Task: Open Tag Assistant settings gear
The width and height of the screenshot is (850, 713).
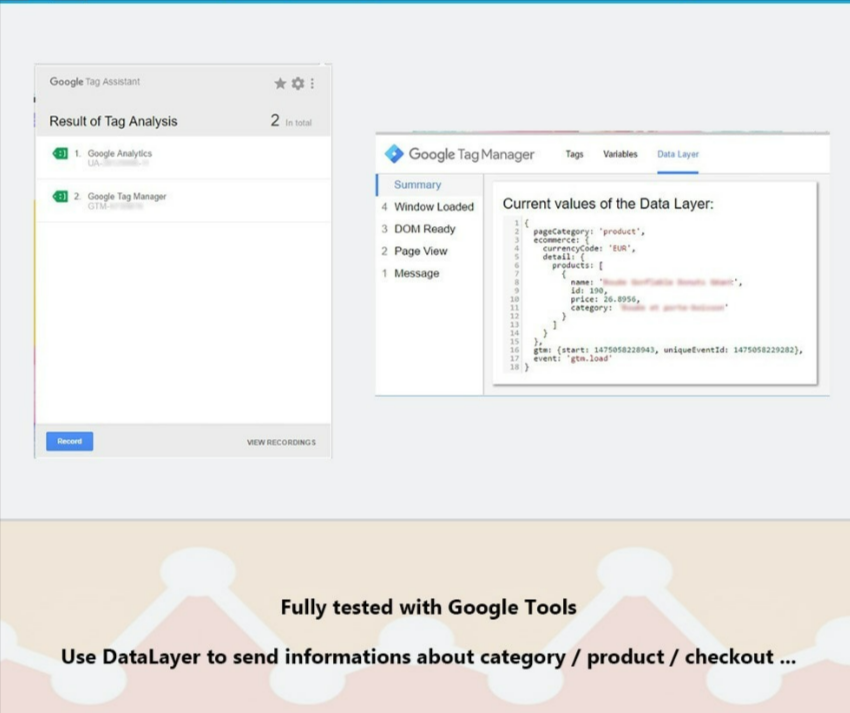Action: point(298,83)
